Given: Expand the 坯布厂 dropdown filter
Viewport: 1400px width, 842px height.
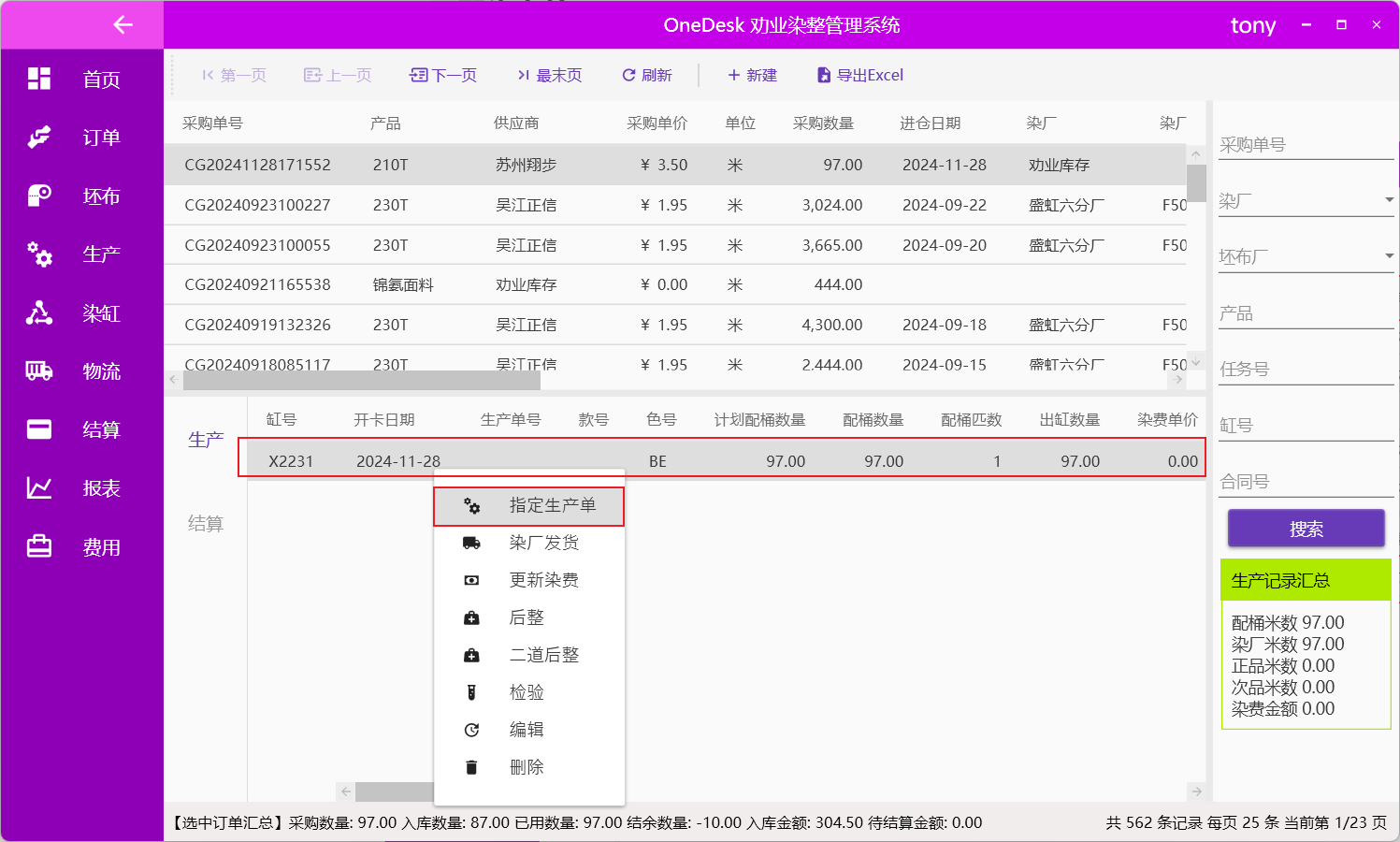Looking at the screenshot, I should click(1389, 256).
